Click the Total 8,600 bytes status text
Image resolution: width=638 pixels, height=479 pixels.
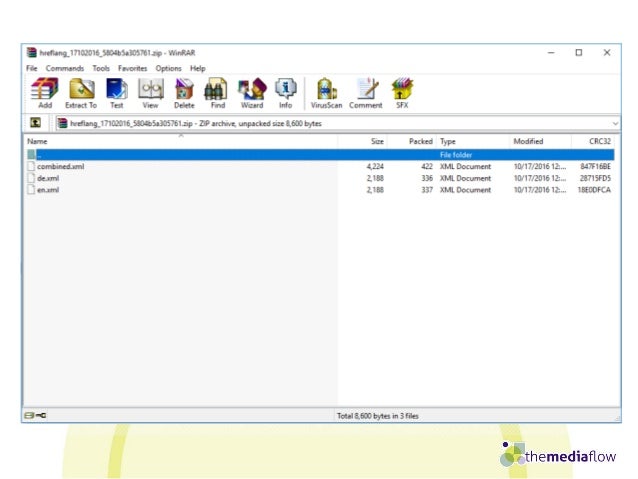(x=378, y=416)
